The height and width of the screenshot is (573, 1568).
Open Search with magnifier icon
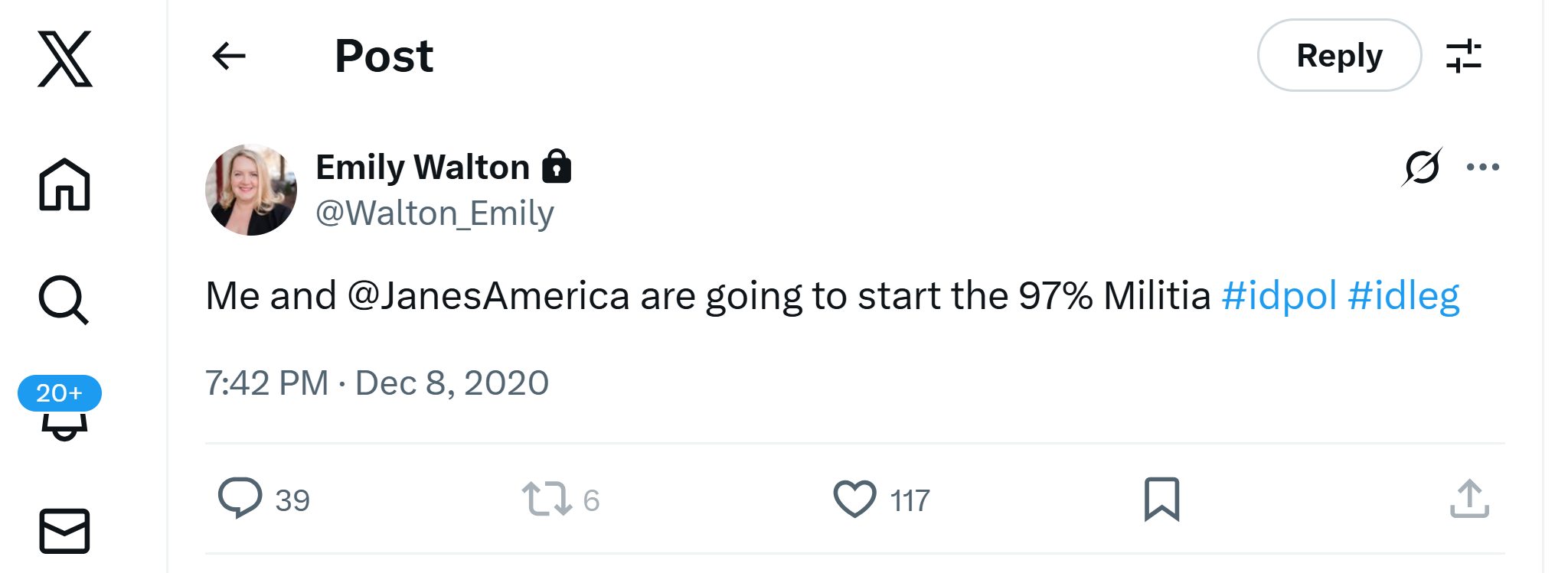[x=64, y=300]
